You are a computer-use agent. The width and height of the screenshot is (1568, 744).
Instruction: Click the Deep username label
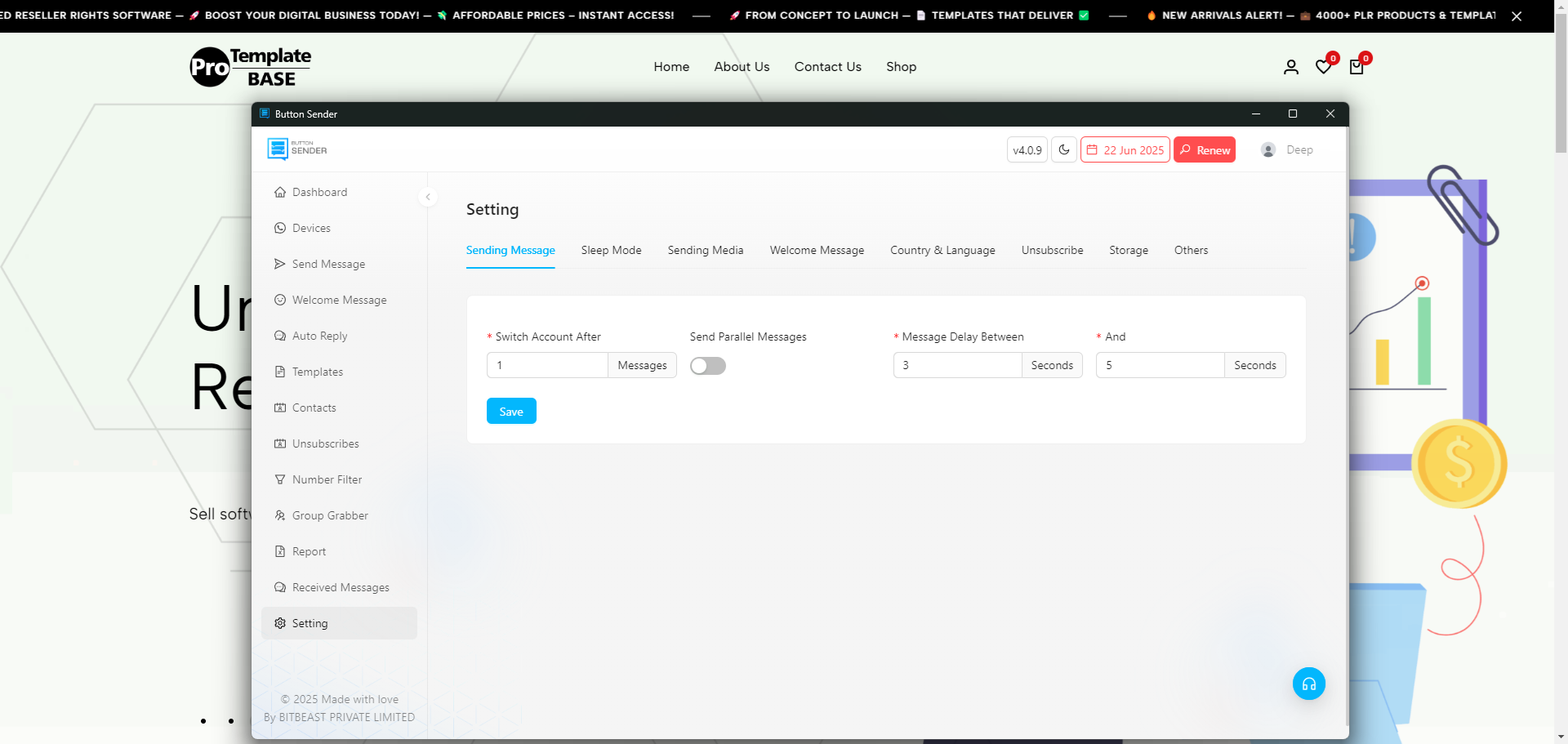pos(1299,149)
